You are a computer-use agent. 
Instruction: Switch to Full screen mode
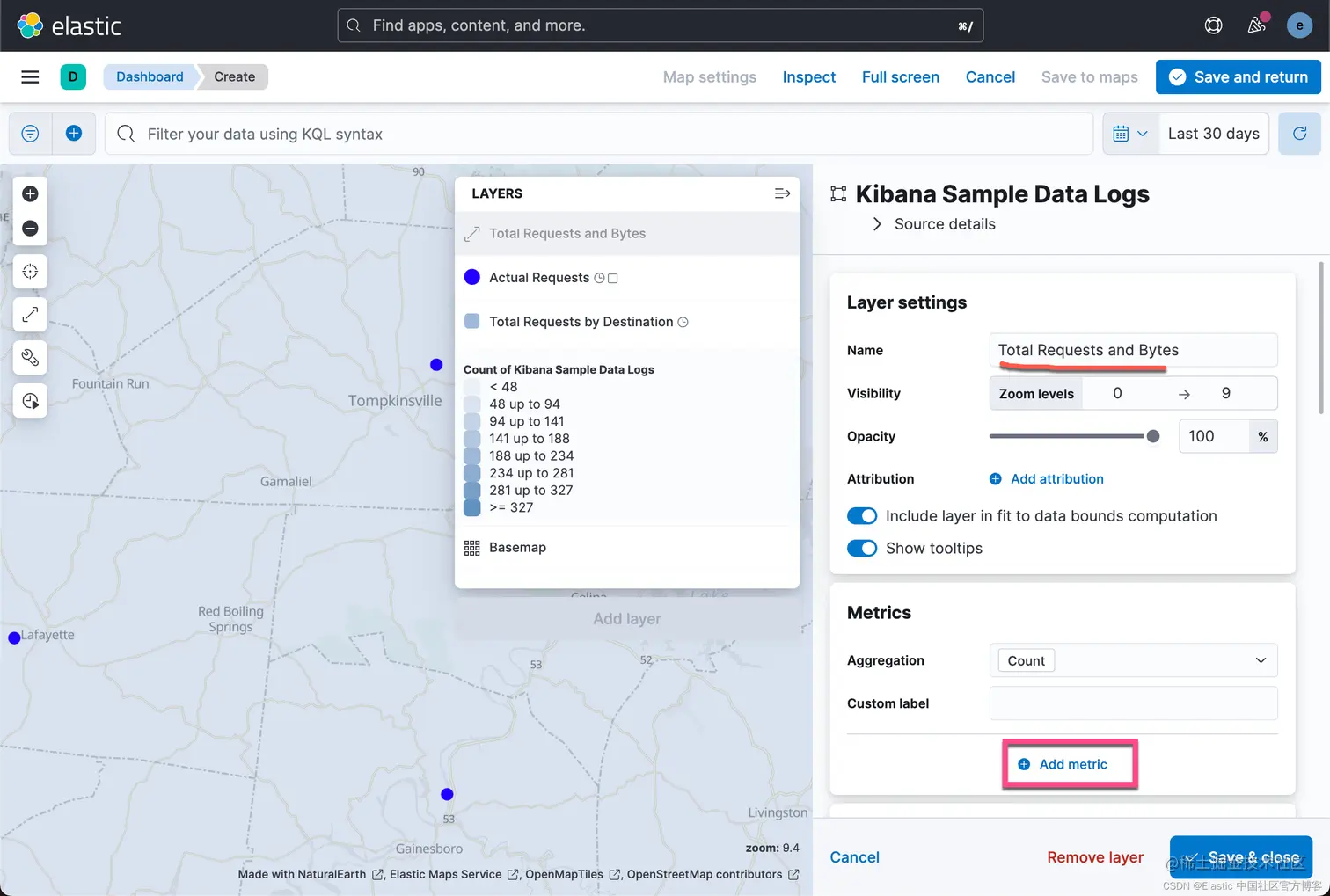point(901,77)
